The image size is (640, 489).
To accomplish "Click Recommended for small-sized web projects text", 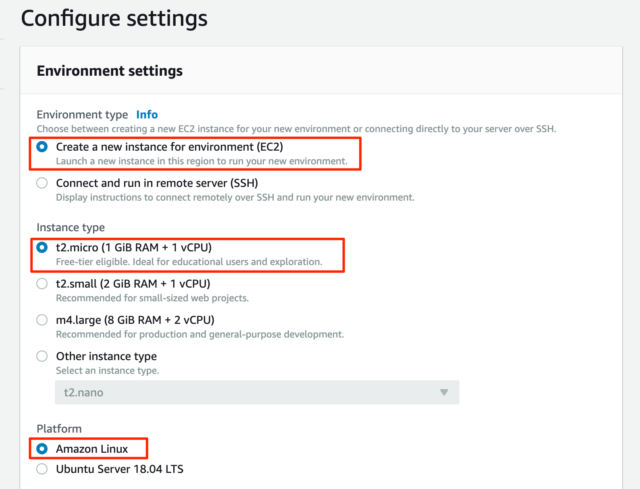I will [152, 298].
